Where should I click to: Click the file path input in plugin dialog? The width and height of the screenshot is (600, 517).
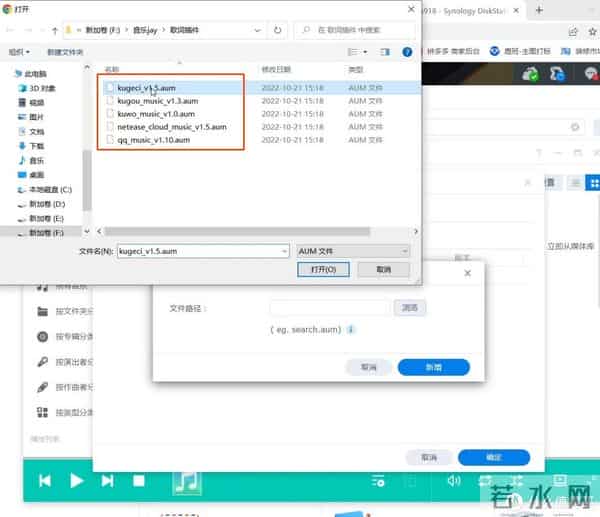click(x=330, y=307)
